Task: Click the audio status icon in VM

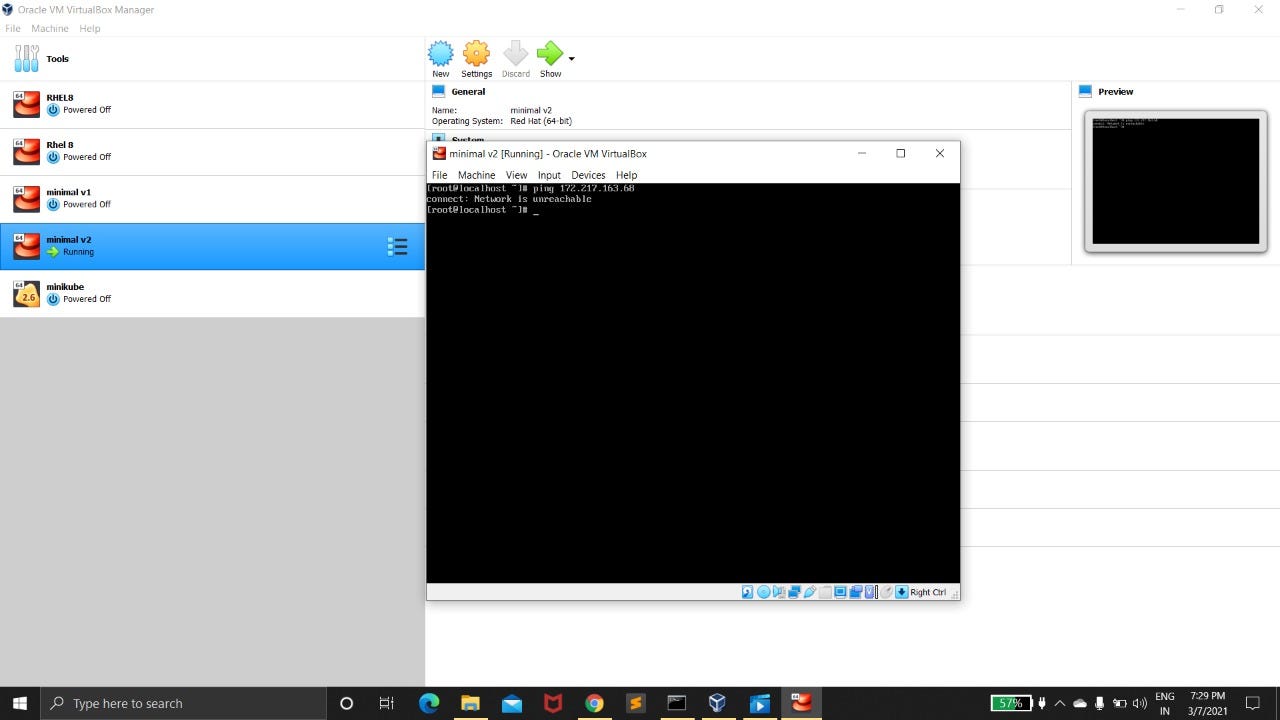Action: 779,592
